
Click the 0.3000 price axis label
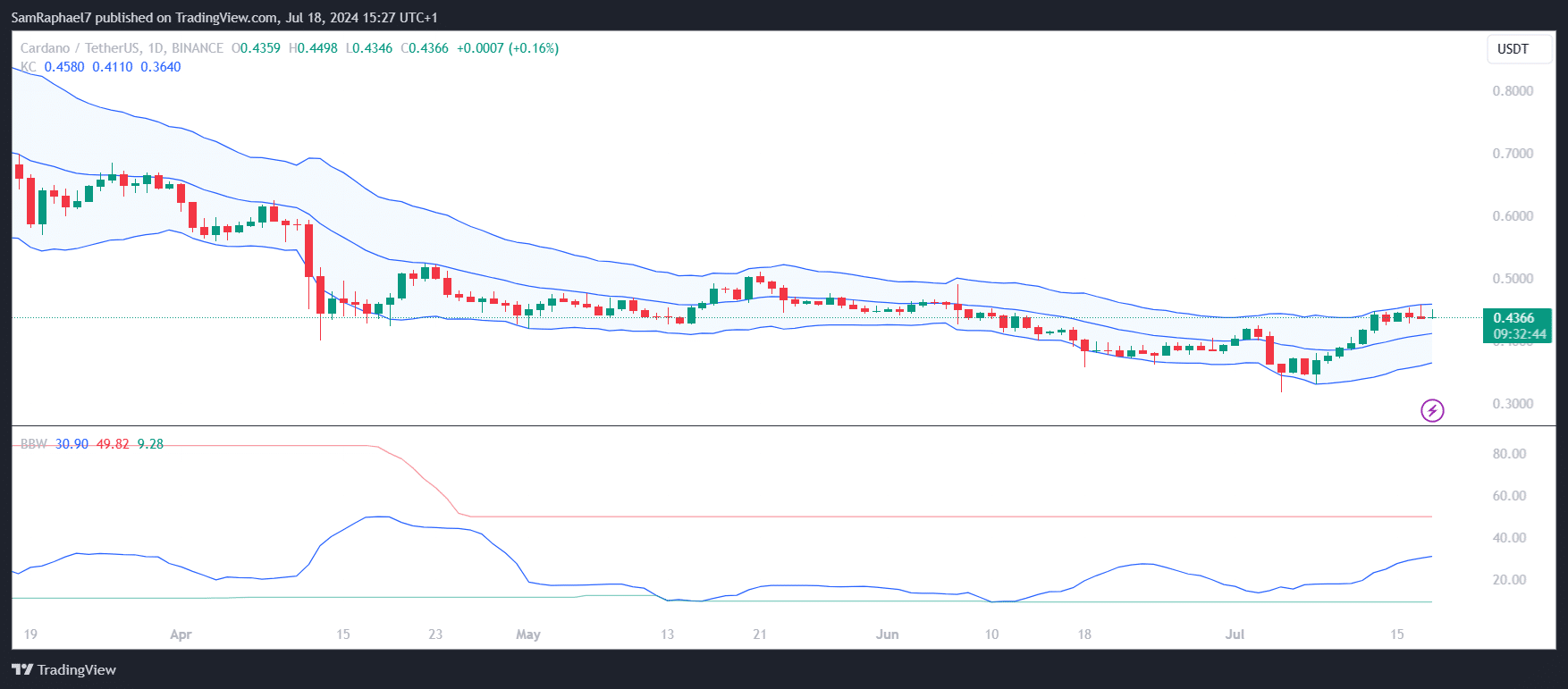pos(1513,404)
